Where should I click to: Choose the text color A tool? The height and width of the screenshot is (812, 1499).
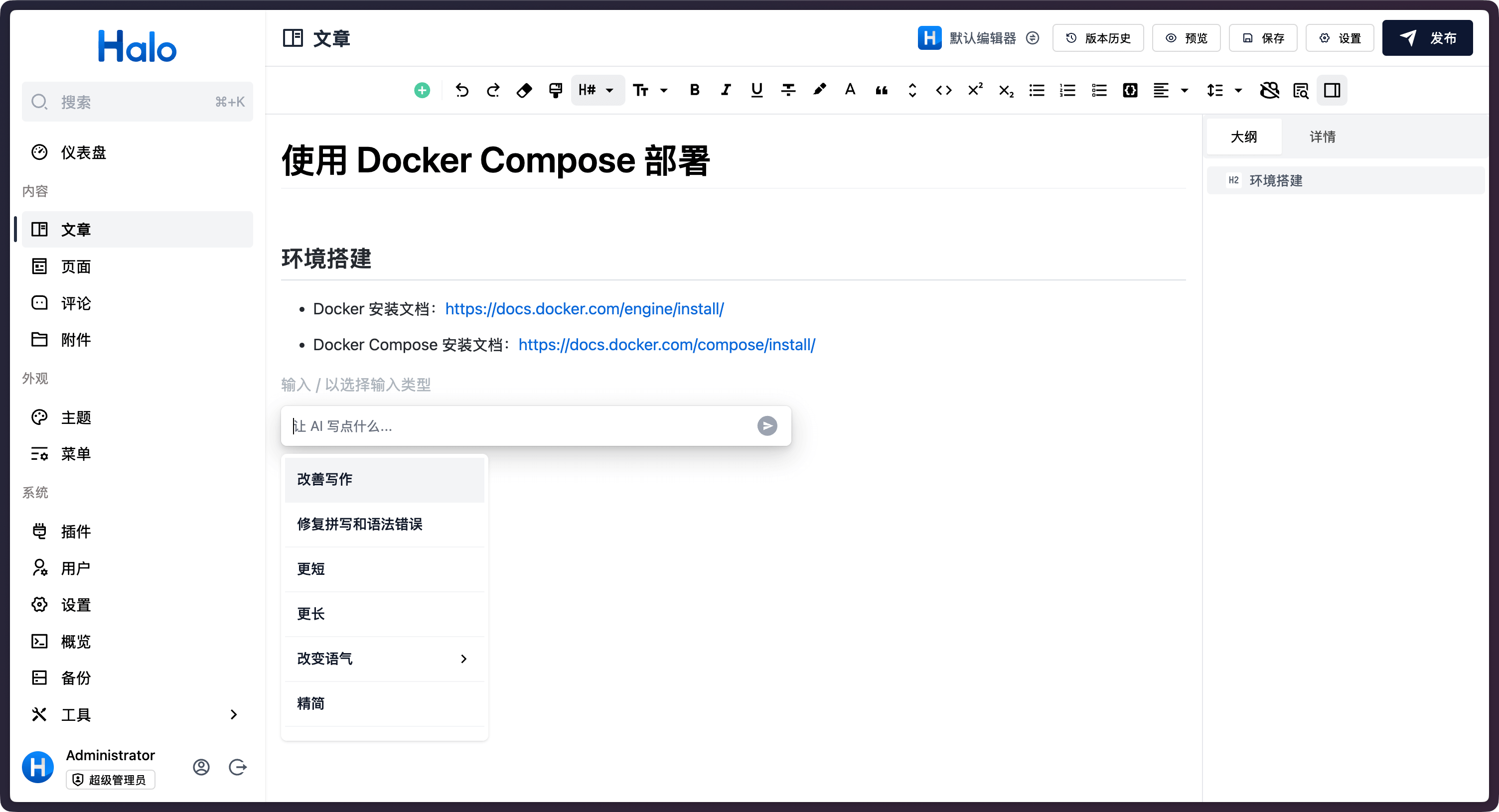pyautogui.click(x=850, y=90)
